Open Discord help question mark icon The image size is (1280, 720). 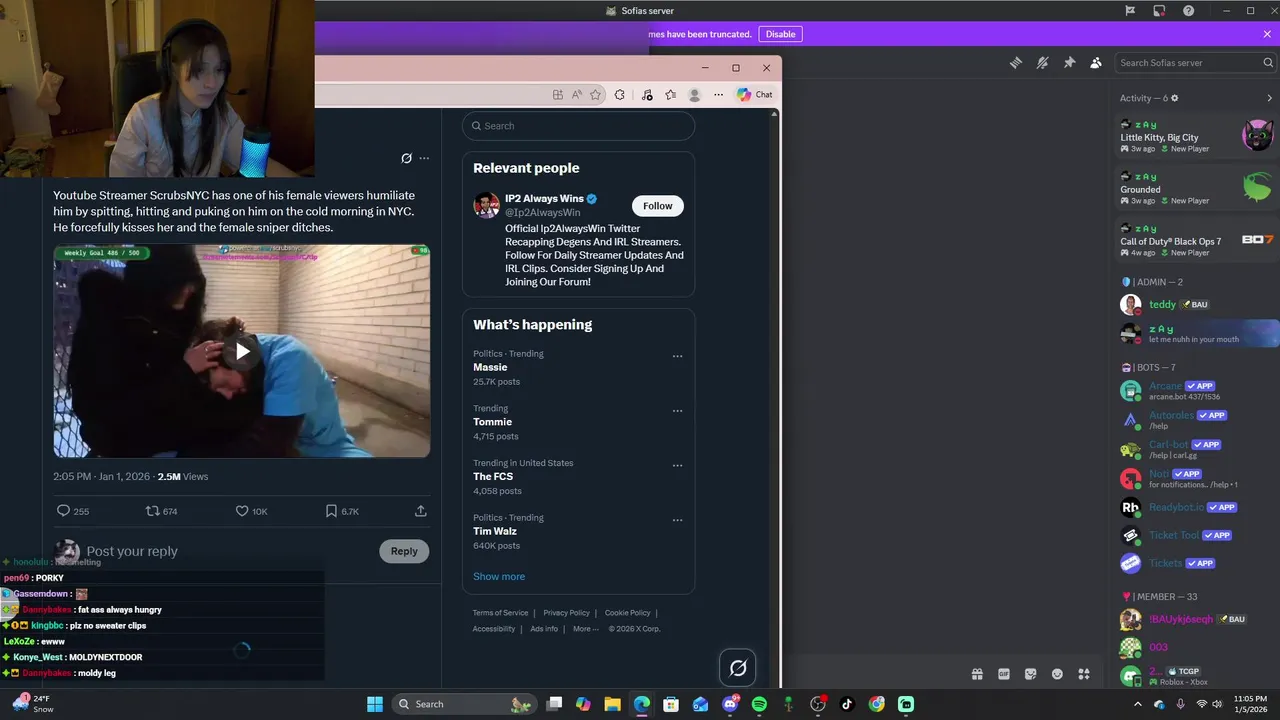(x=1188, y=11)
